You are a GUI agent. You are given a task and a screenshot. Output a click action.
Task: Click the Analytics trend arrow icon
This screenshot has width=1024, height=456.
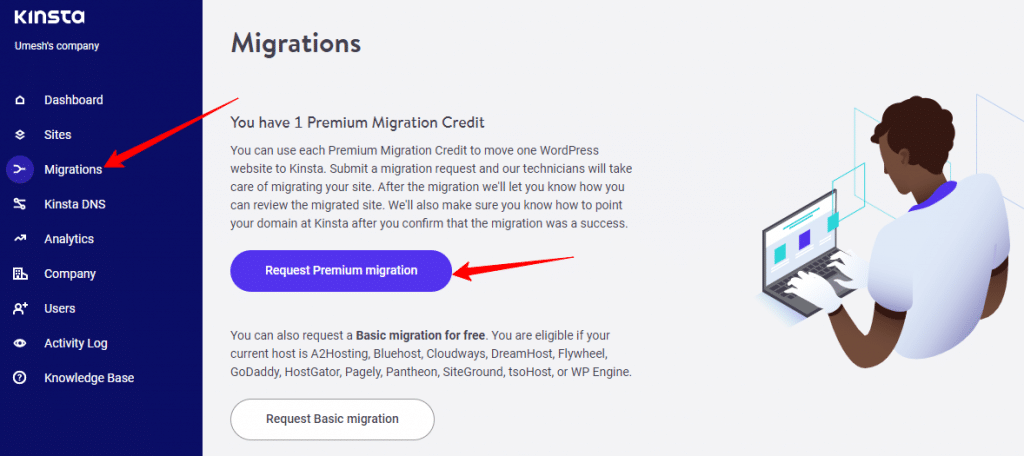coord(20,238)
